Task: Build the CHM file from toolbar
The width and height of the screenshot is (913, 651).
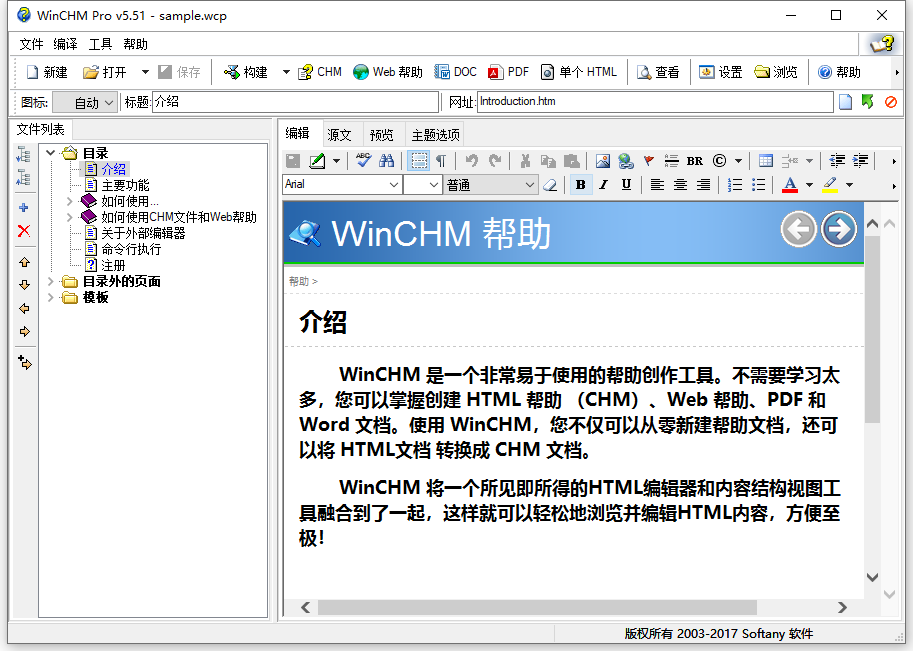Action: coord(318,71)
